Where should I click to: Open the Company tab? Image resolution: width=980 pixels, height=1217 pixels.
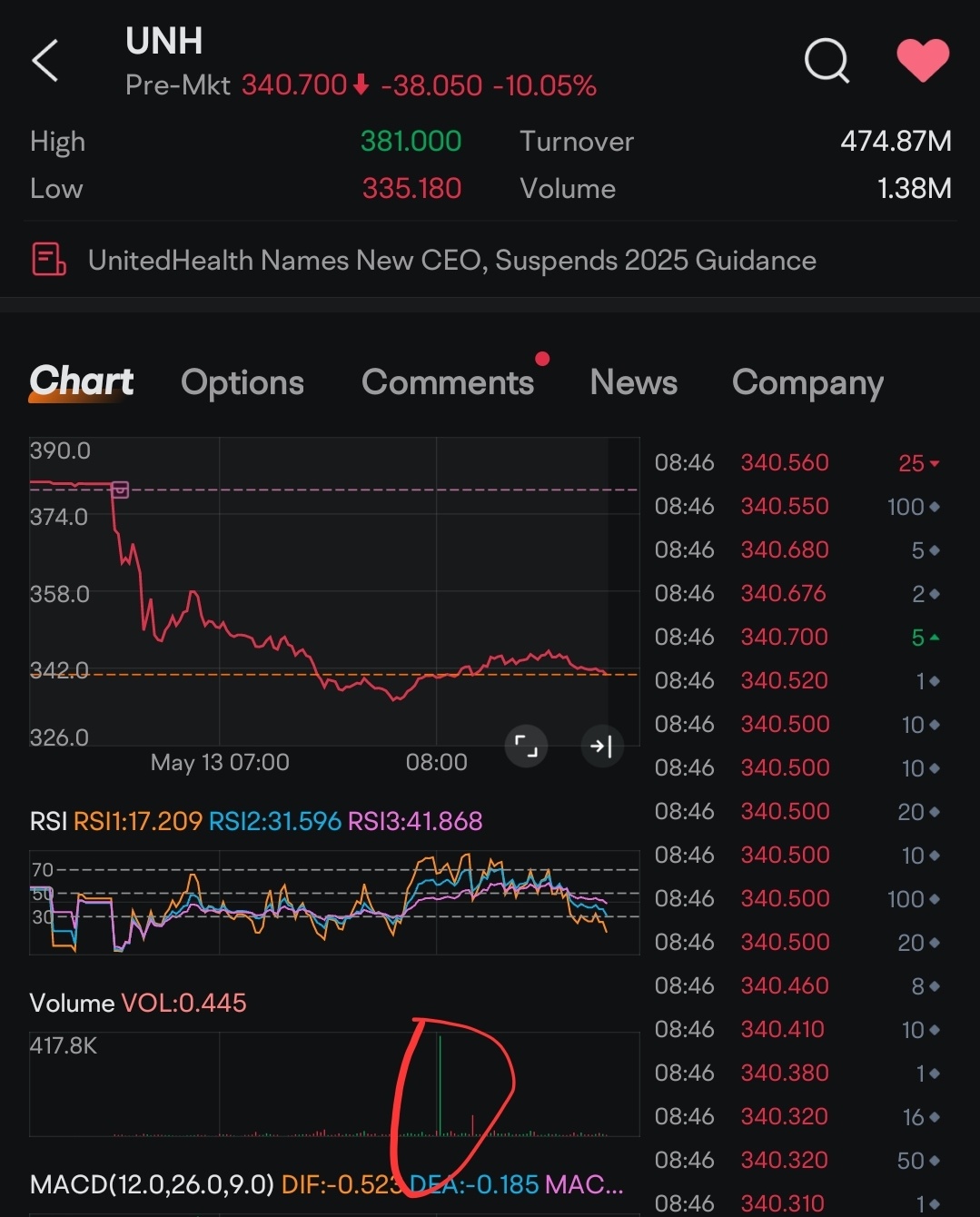(x=807, y=383)
